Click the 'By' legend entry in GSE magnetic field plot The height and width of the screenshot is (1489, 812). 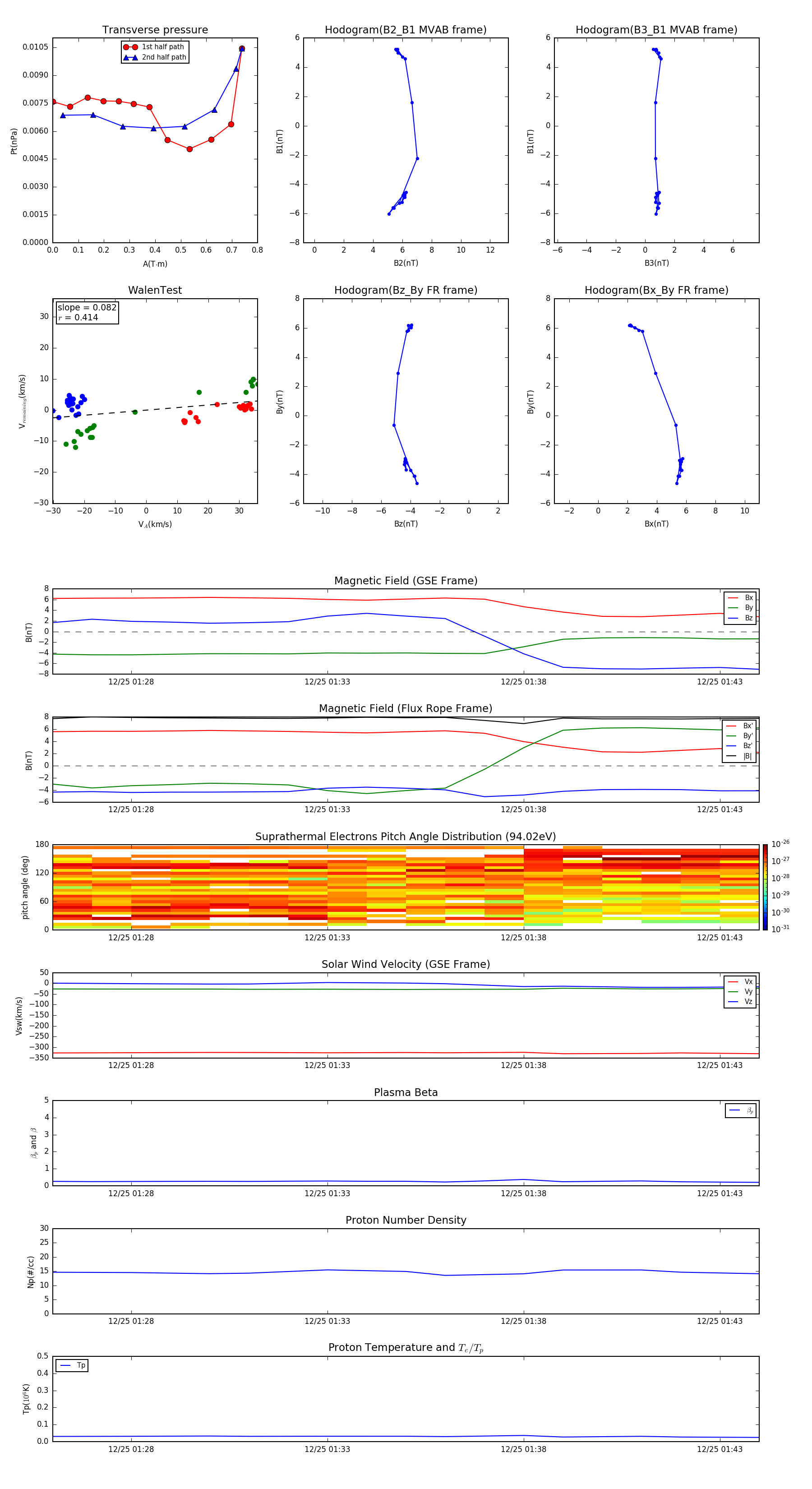741,607
